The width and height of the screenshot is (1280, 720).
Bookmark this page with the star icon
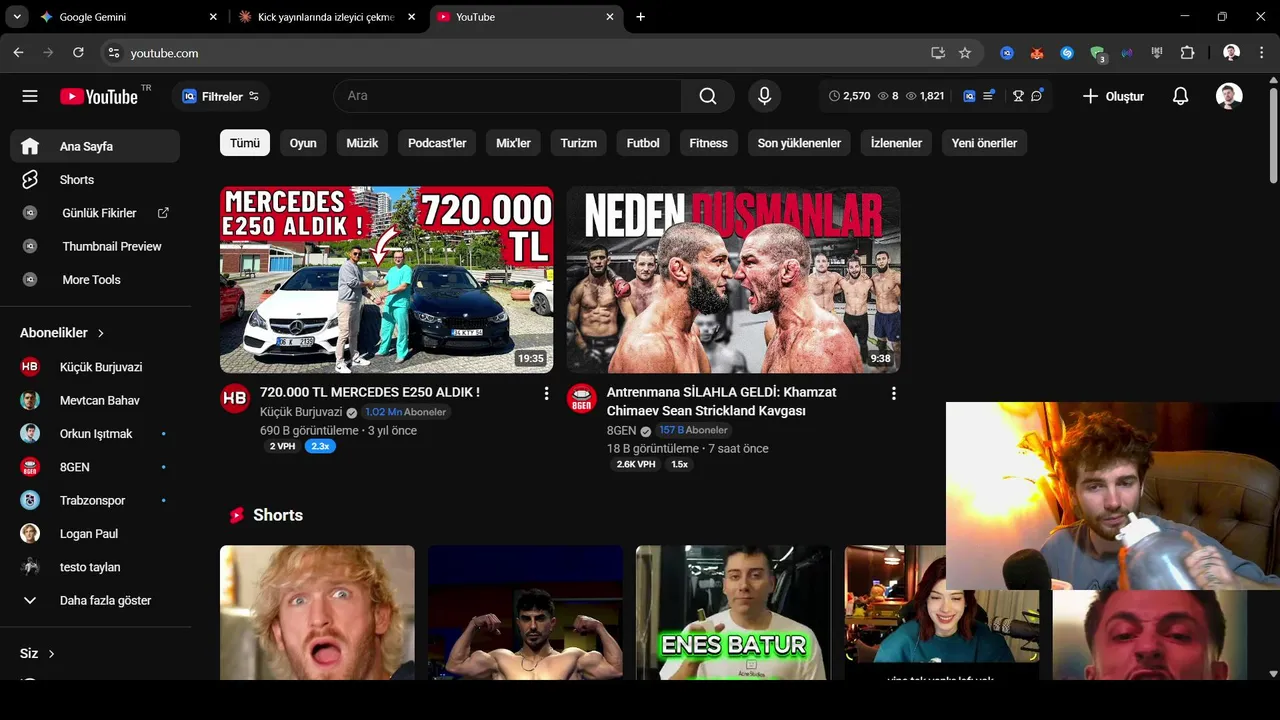[x=965, y=53]
